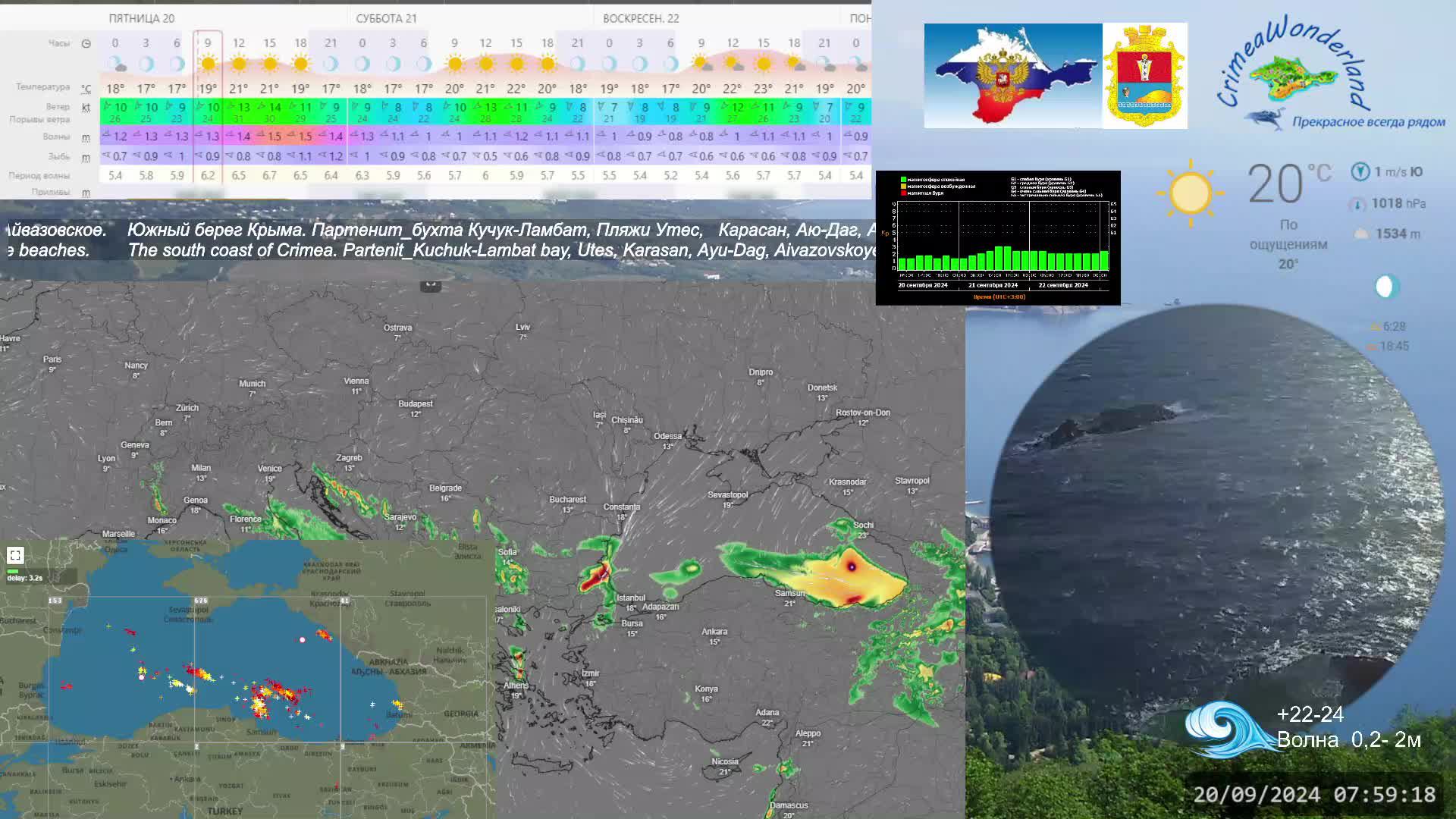Click the red and yellow coat of arms
The image size is (1456, 819).
click(1144, 76)
